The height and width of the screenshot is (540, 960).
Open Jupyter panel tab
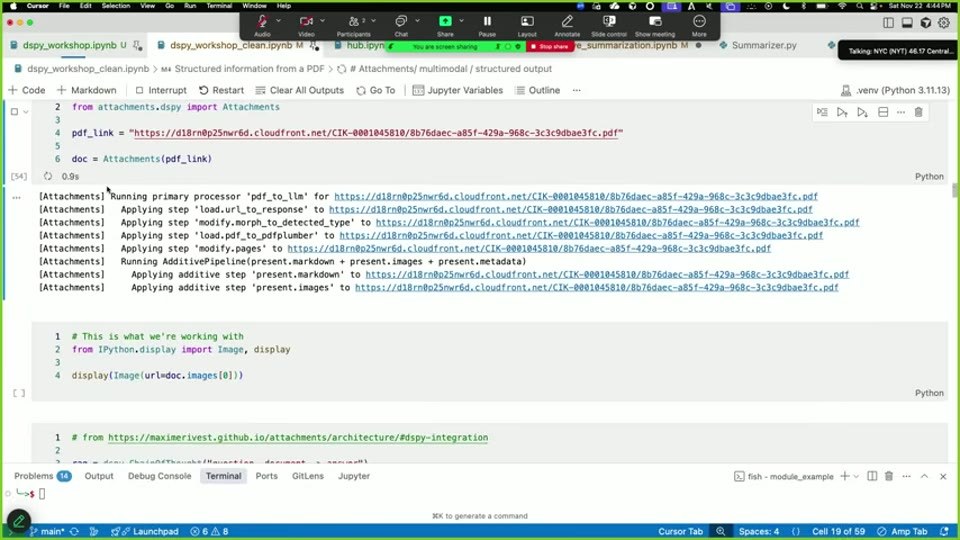(354, 476)
